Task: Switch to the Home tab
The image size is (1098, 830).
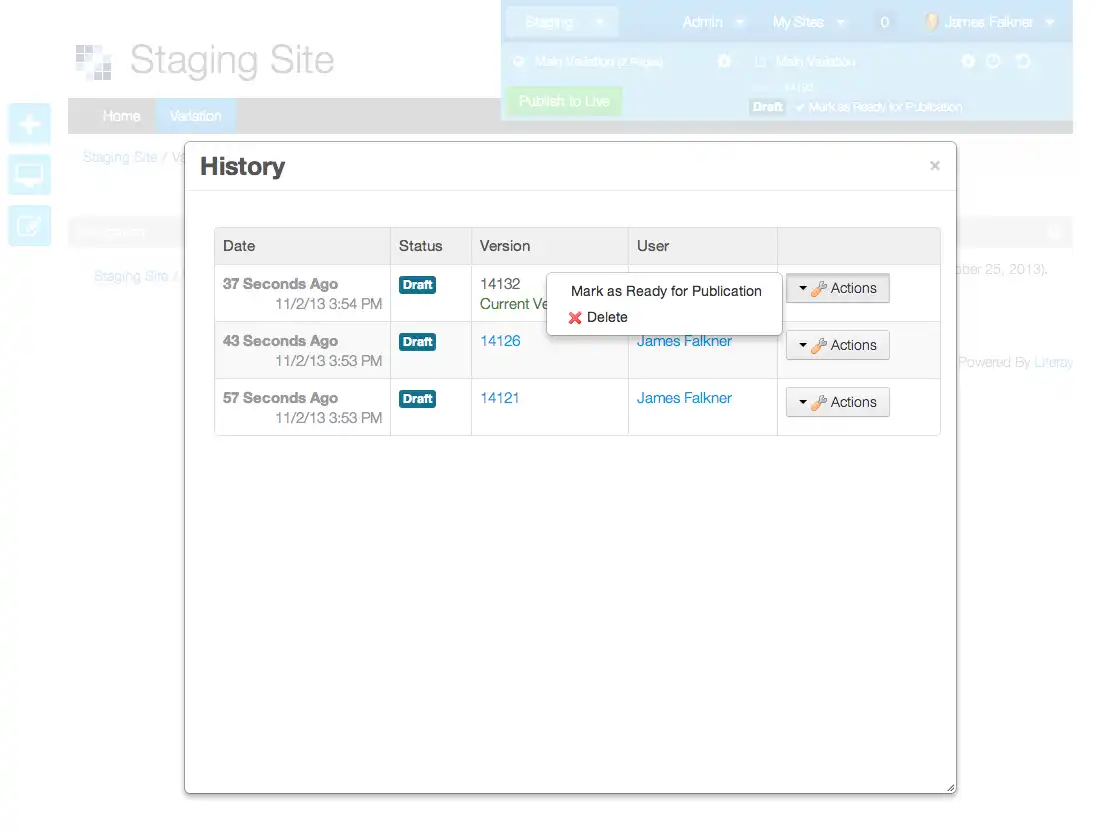Action: tap(122, 116)
